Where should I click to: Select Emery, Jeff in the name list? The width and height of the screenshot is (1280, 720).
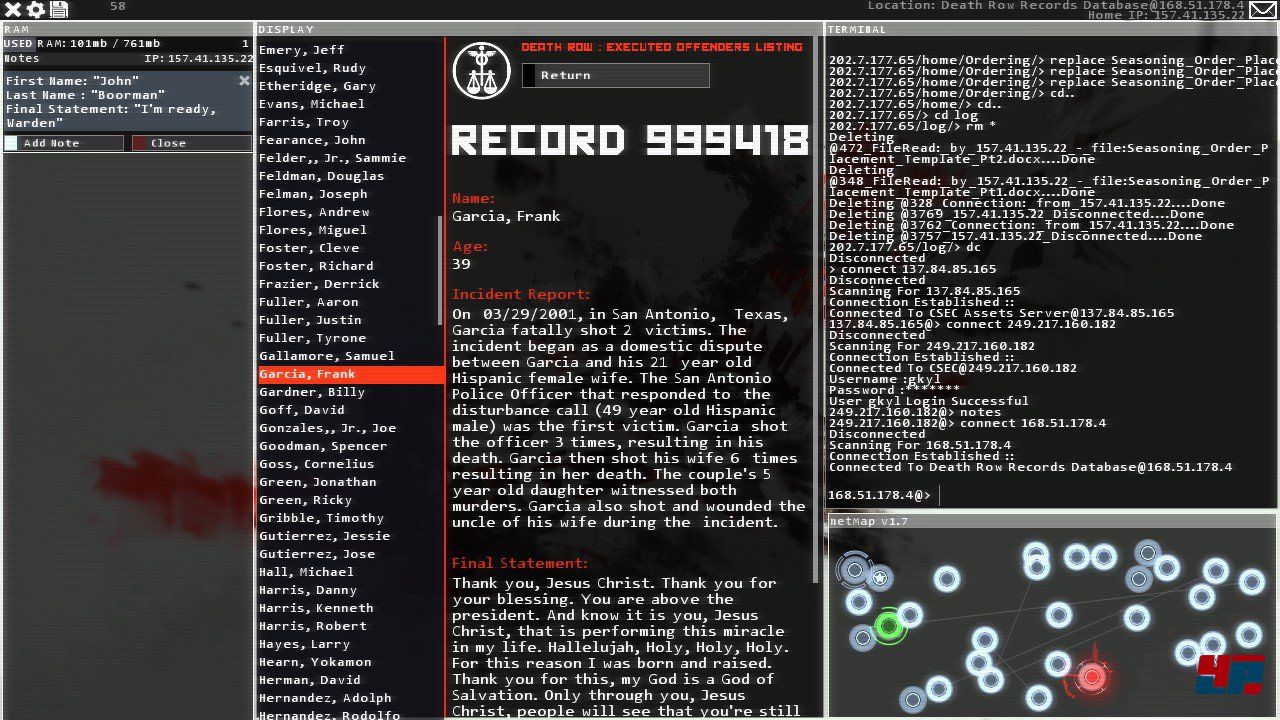301,50
